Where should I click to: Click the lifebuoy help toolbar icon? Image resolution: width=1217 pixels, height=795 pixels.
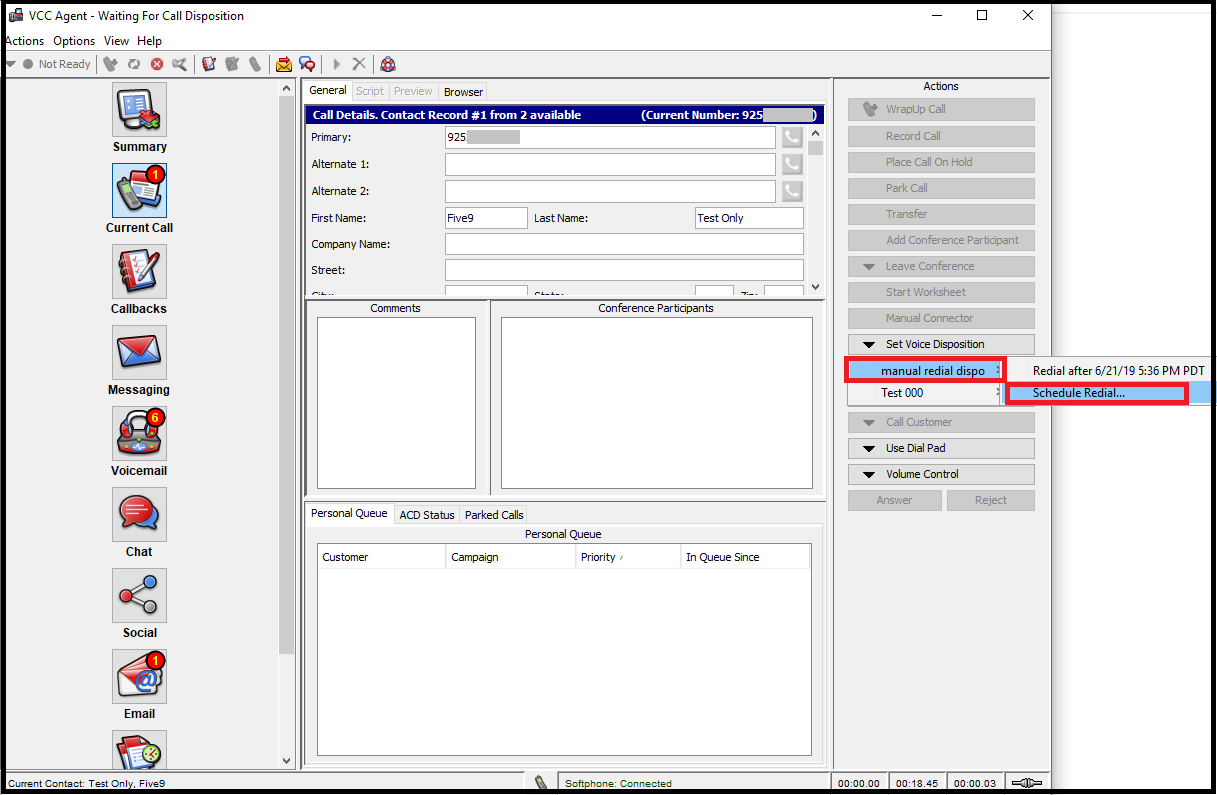[388, 64]
